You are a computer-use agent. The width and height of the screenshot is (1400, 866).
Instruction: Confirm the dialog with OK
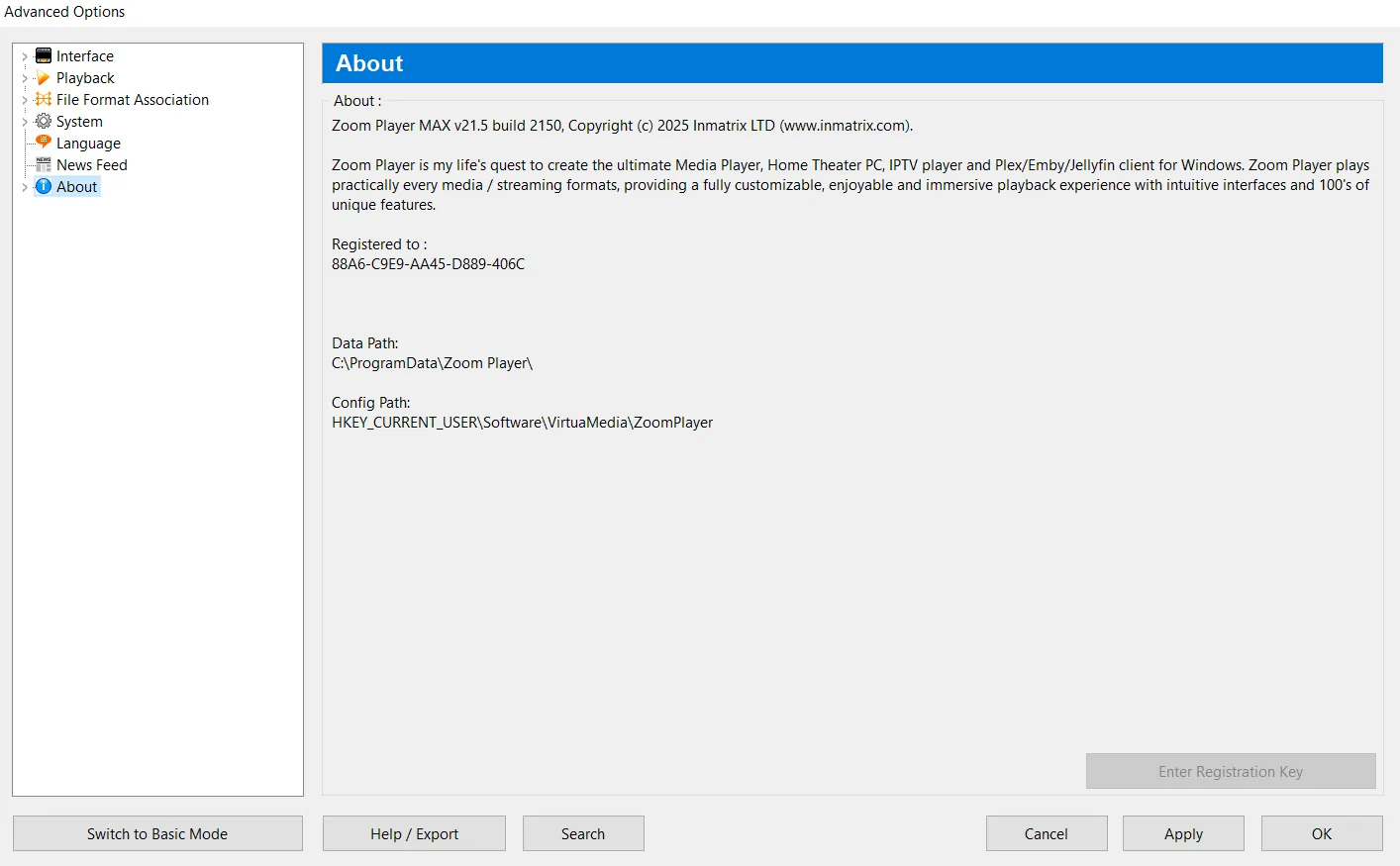pyautogui.click(x=1322, y=833)
